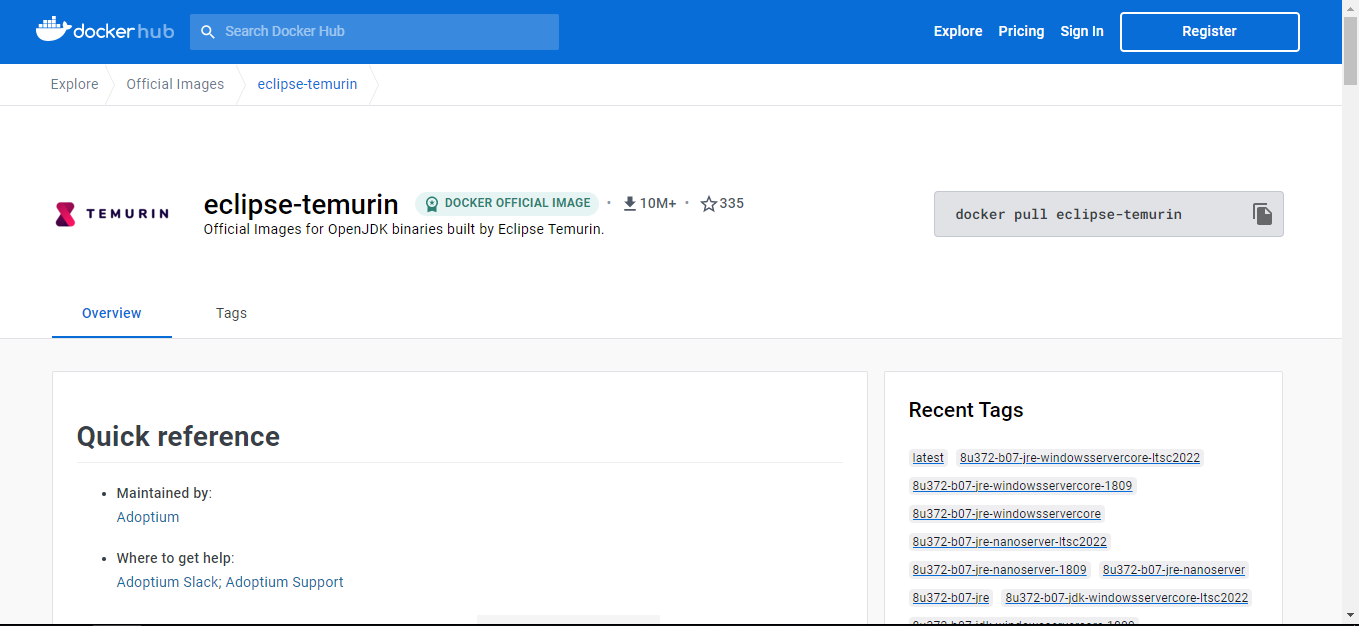Click the page vertical scrollbar
The image size is (1359, 626).
pyautogui.click(x=1350, y=300)
